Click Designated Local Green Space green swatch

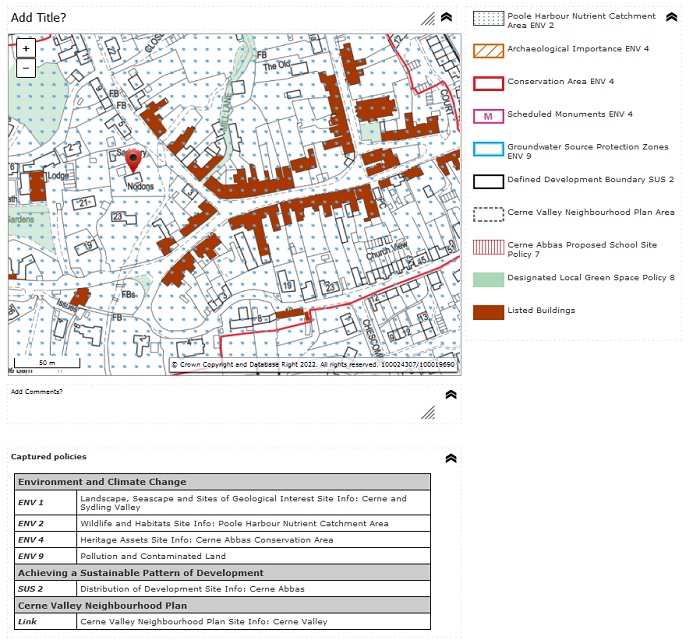coord(488,280)
